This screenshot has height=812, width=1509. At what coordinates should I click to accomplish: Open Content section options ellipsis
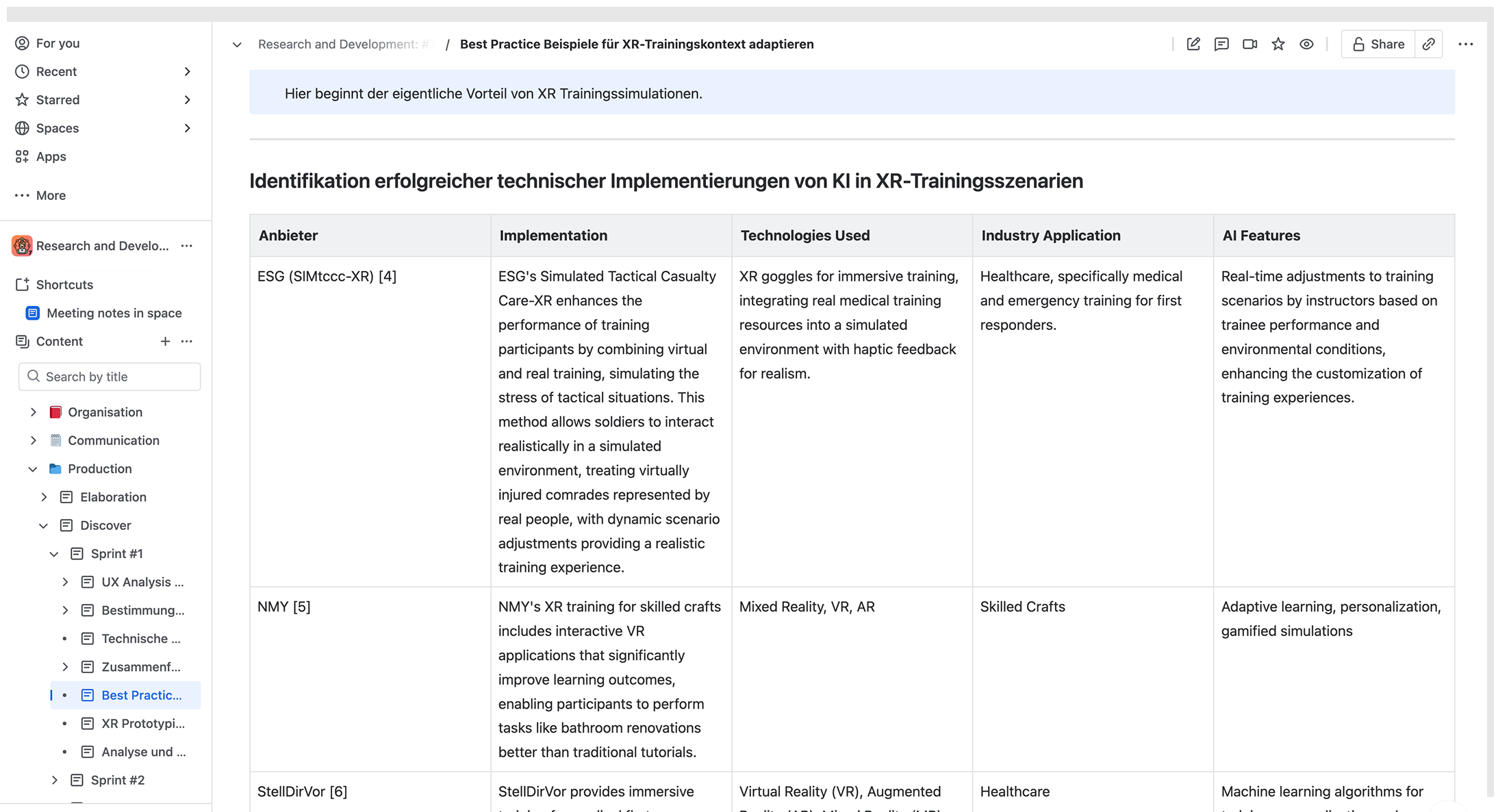187,341
